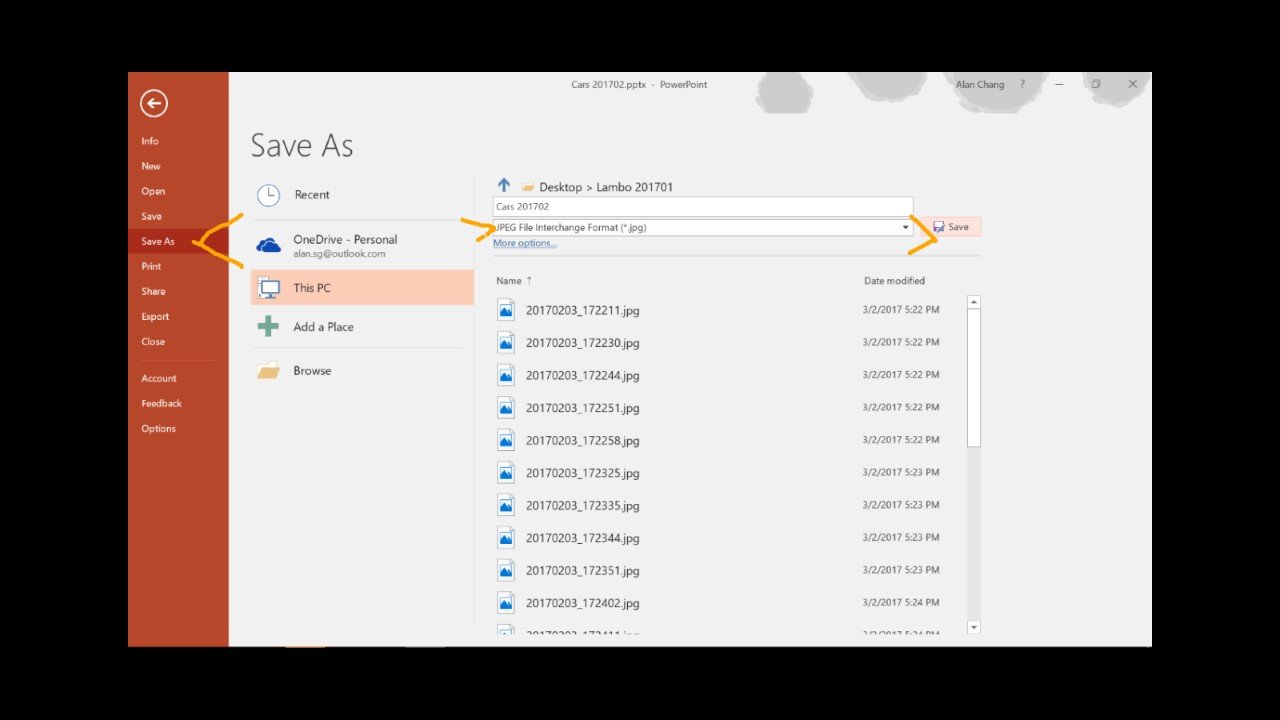Open the Export menu item
This screenshot has width=1280, height=720.
coord(155,316)
